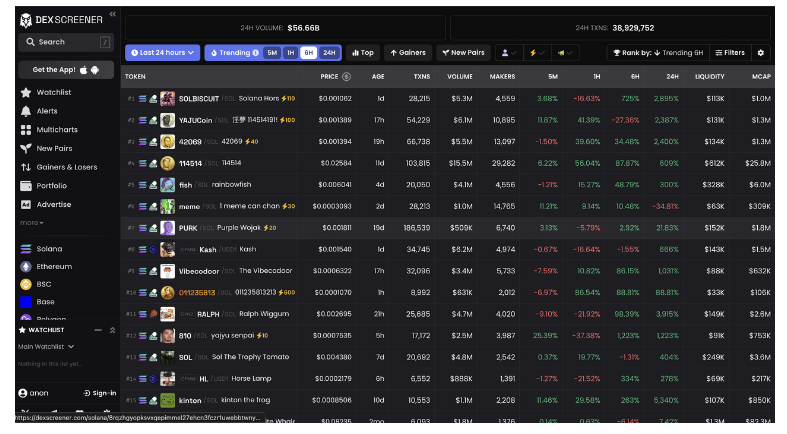Toggle the ads megaphone filter

[x=565, y=53]
